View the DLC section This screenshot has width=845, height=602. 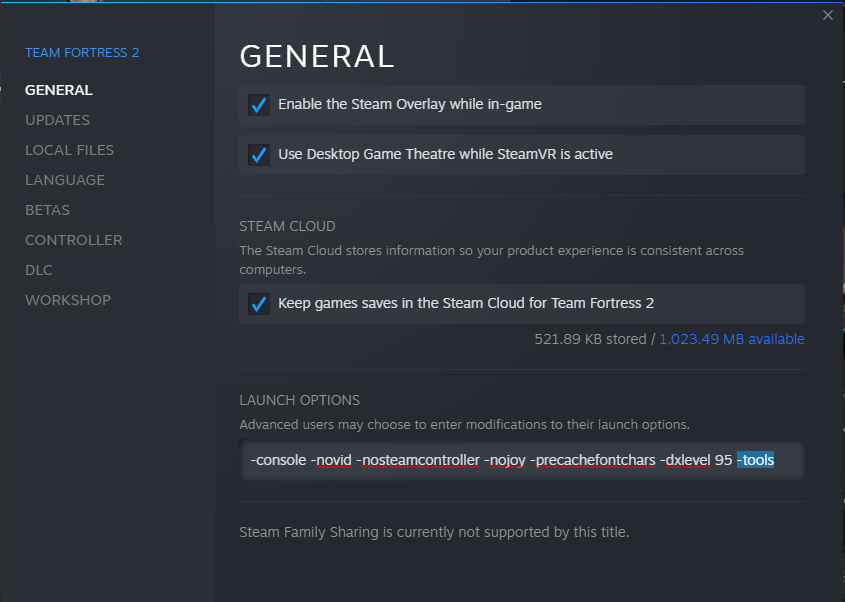(38, 270)
